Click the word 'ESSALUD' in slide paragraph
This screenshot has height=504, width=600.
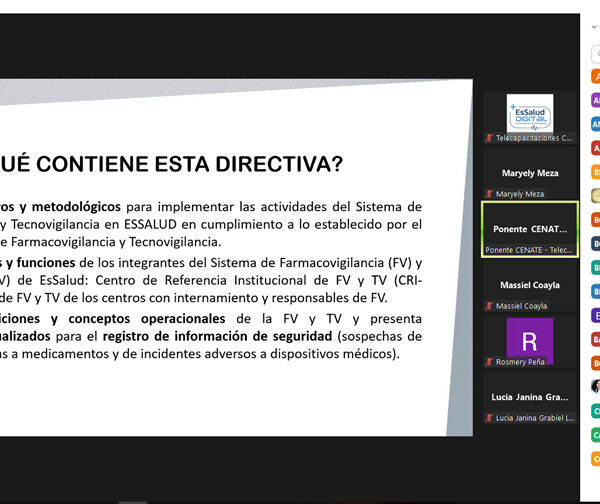(150, 224)
